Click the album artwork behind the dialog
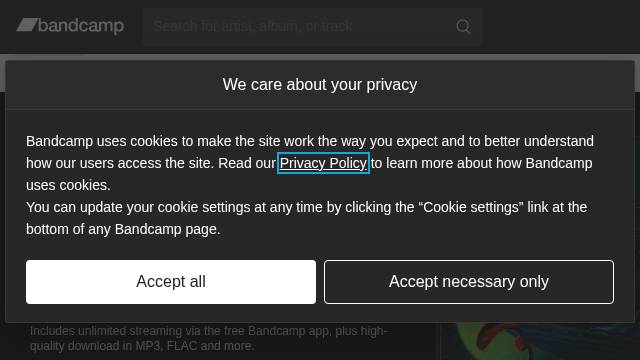 (540, 341)
